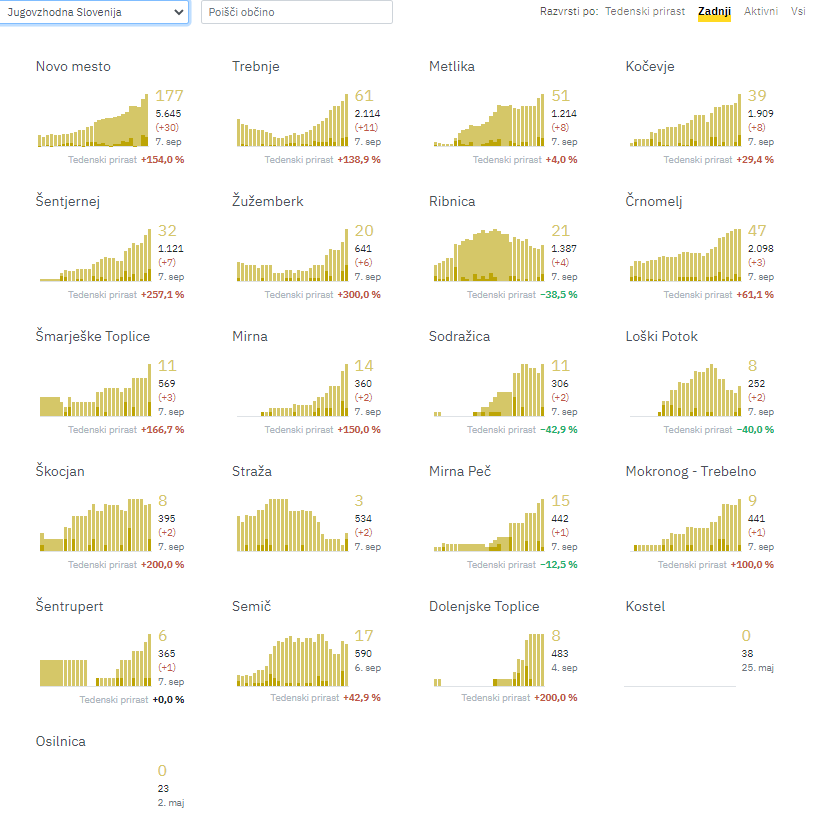832x821 pixels.
Task: Sort by Tedenski prirast
Action: click(x=645, y=11)
